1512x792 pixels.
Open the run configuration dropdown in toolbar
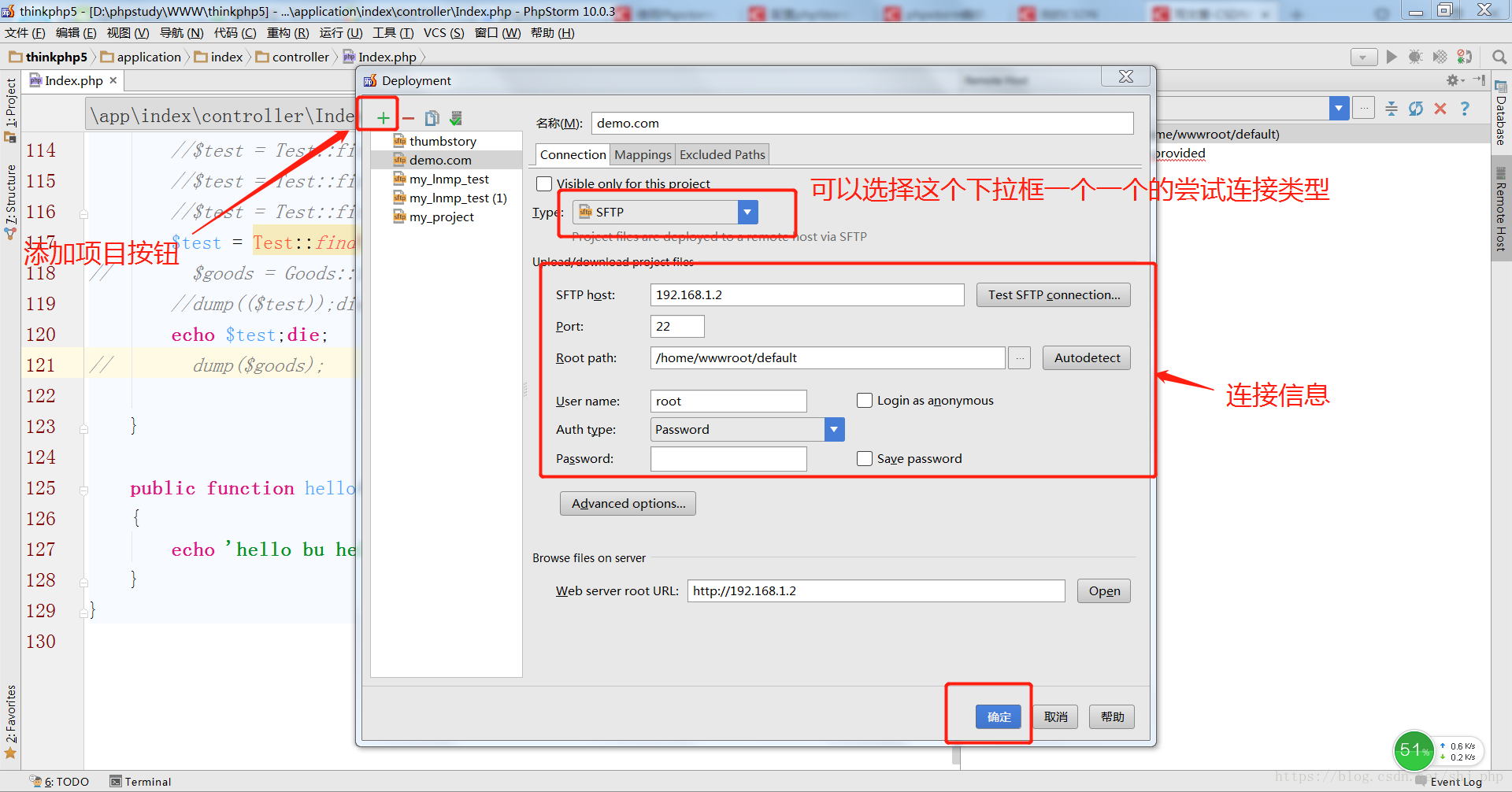pos(1363,57)
